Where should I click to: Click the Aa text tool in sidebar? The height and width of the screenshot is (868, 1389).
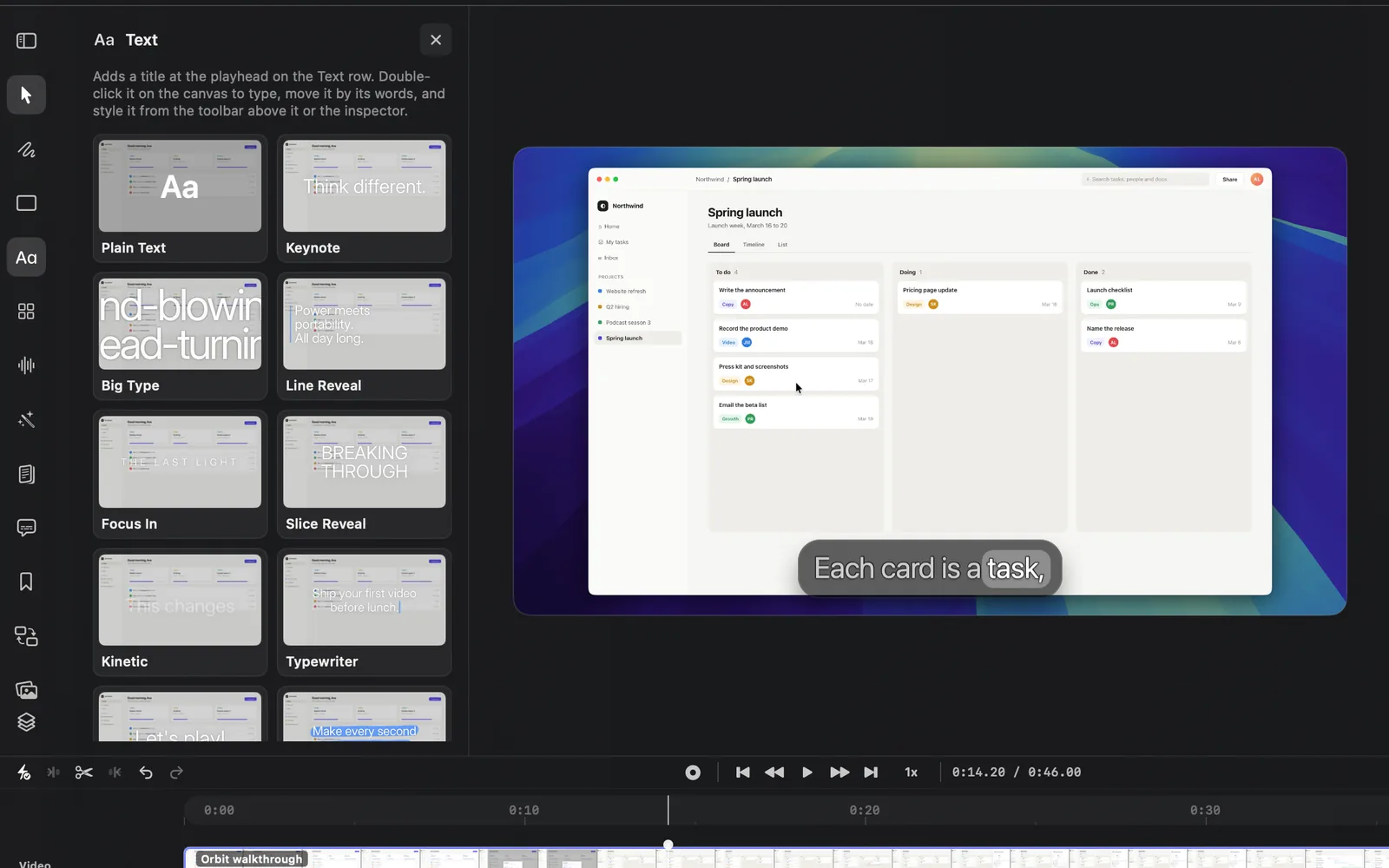pyautogui.click(x=26, y=258)
